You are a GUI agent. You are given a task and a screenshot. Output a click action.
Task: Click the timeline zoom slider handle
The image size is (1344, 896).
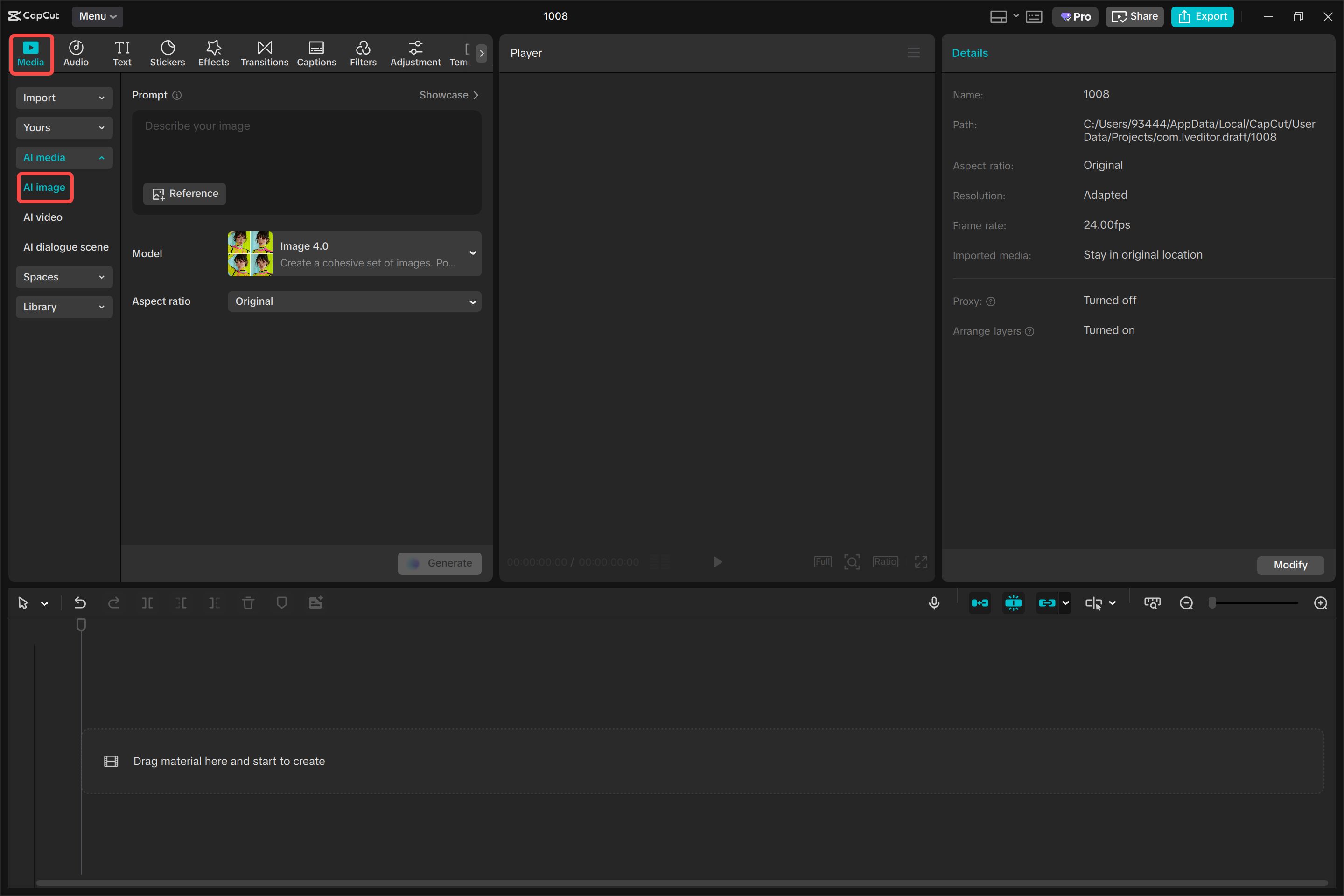click(x=1212, y=603)
